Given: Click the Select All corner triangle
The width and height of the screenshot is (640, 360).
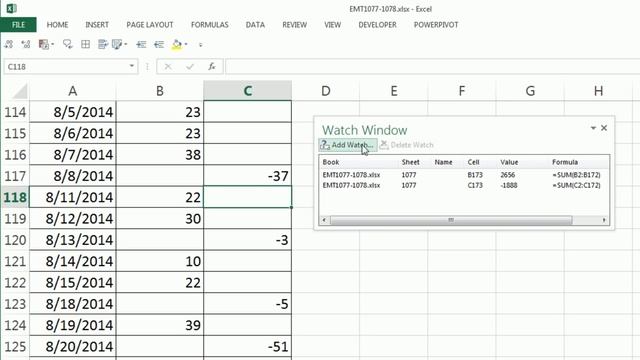Looking at the screenshot, I should [19, 91].
